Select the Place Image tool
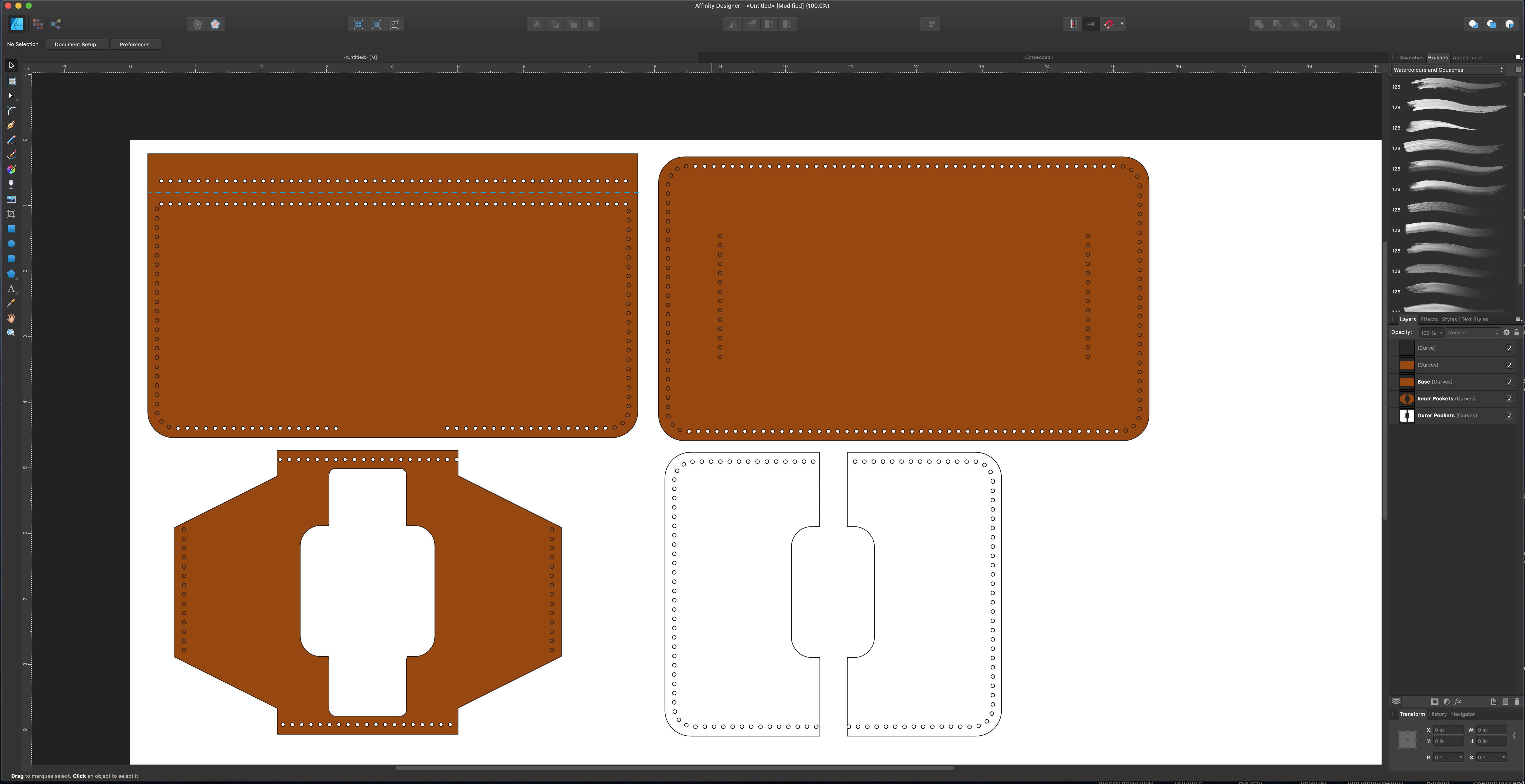The image size is (1525, 784). 11,199
